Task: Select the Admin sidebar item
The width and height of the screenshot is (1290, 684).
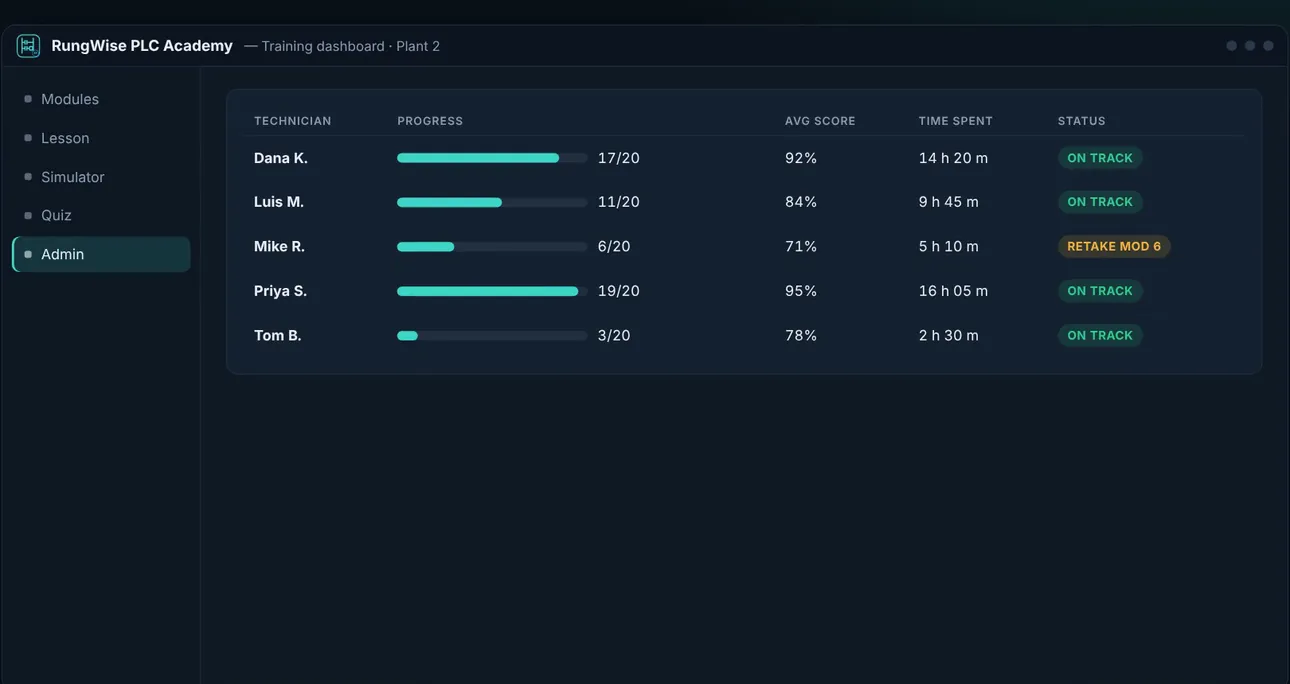Action: (x=101, y=254)
